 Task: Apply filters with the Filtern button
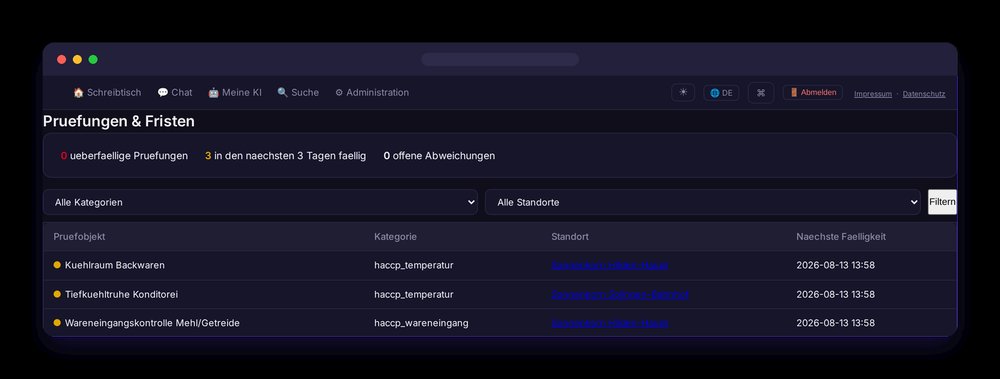click(942, 202)
